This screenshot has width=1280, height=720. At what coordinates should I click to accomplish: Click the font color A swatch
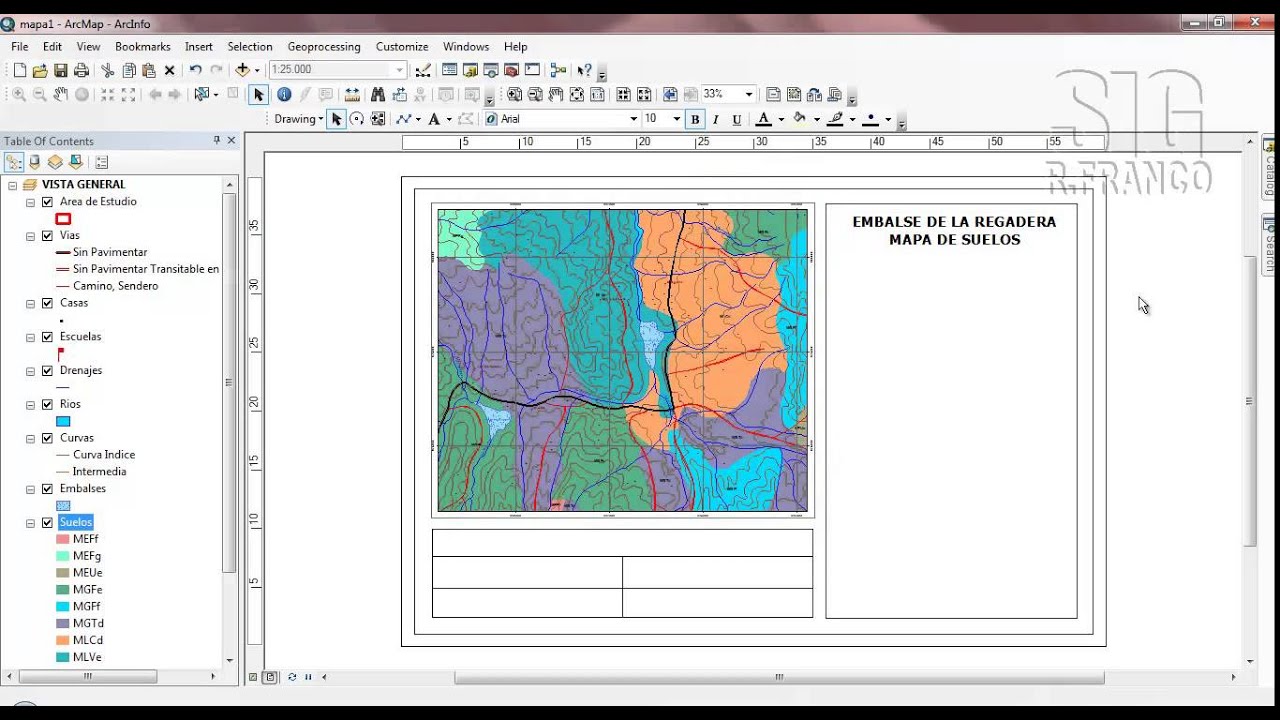[x=764, y=119]
